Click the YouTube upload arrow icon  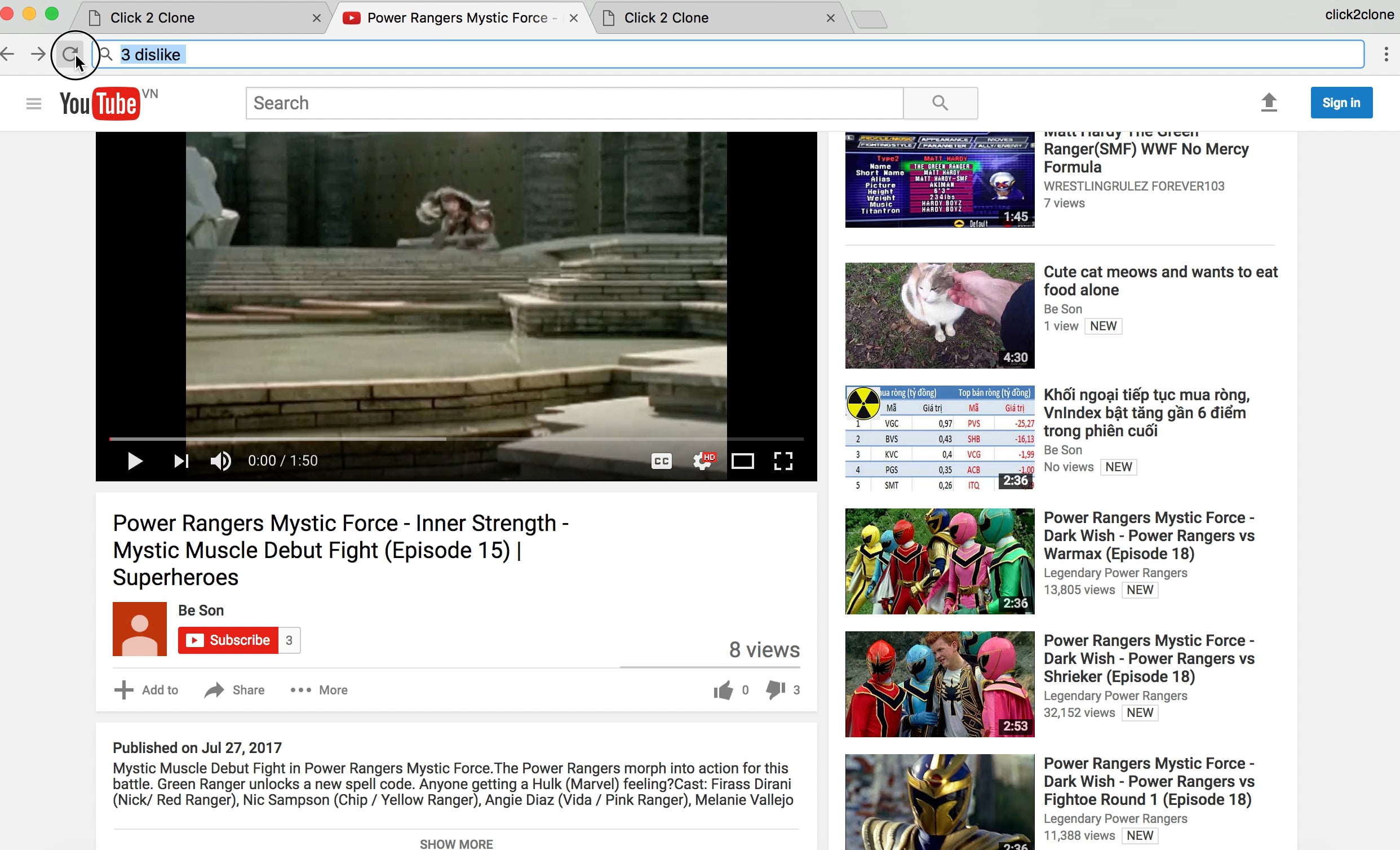1269,103
